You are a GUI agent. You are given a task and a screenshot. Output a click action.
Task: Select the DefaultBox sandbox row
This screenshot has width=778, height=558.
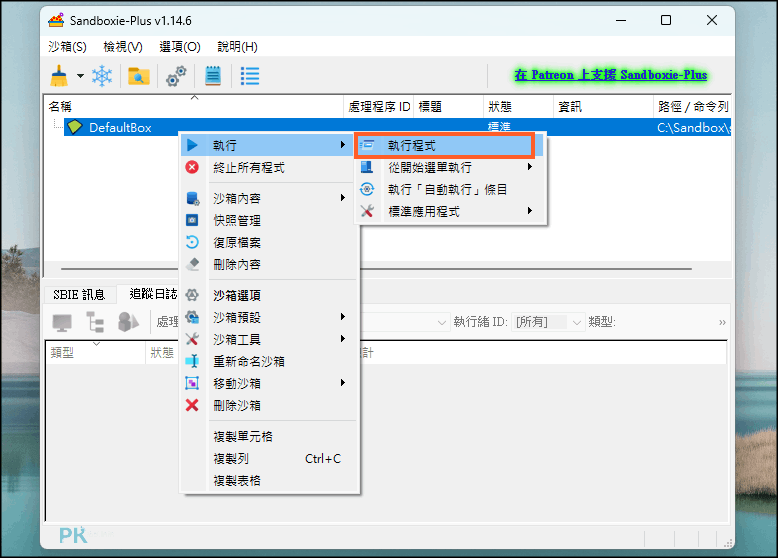pos(397,127)
